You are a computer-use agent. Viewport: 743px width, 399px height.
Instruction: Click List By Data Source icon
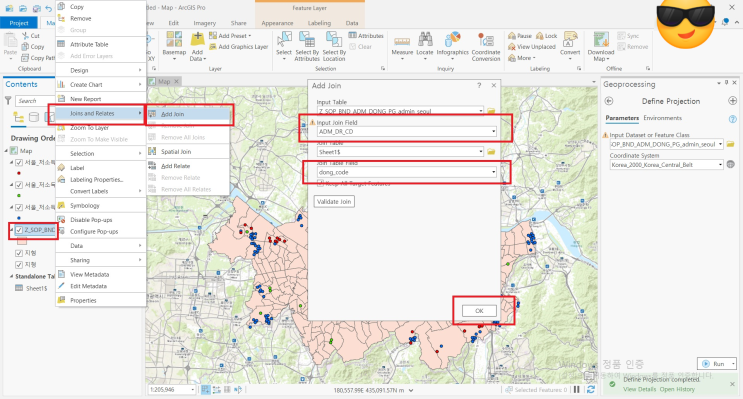[34, 117]
